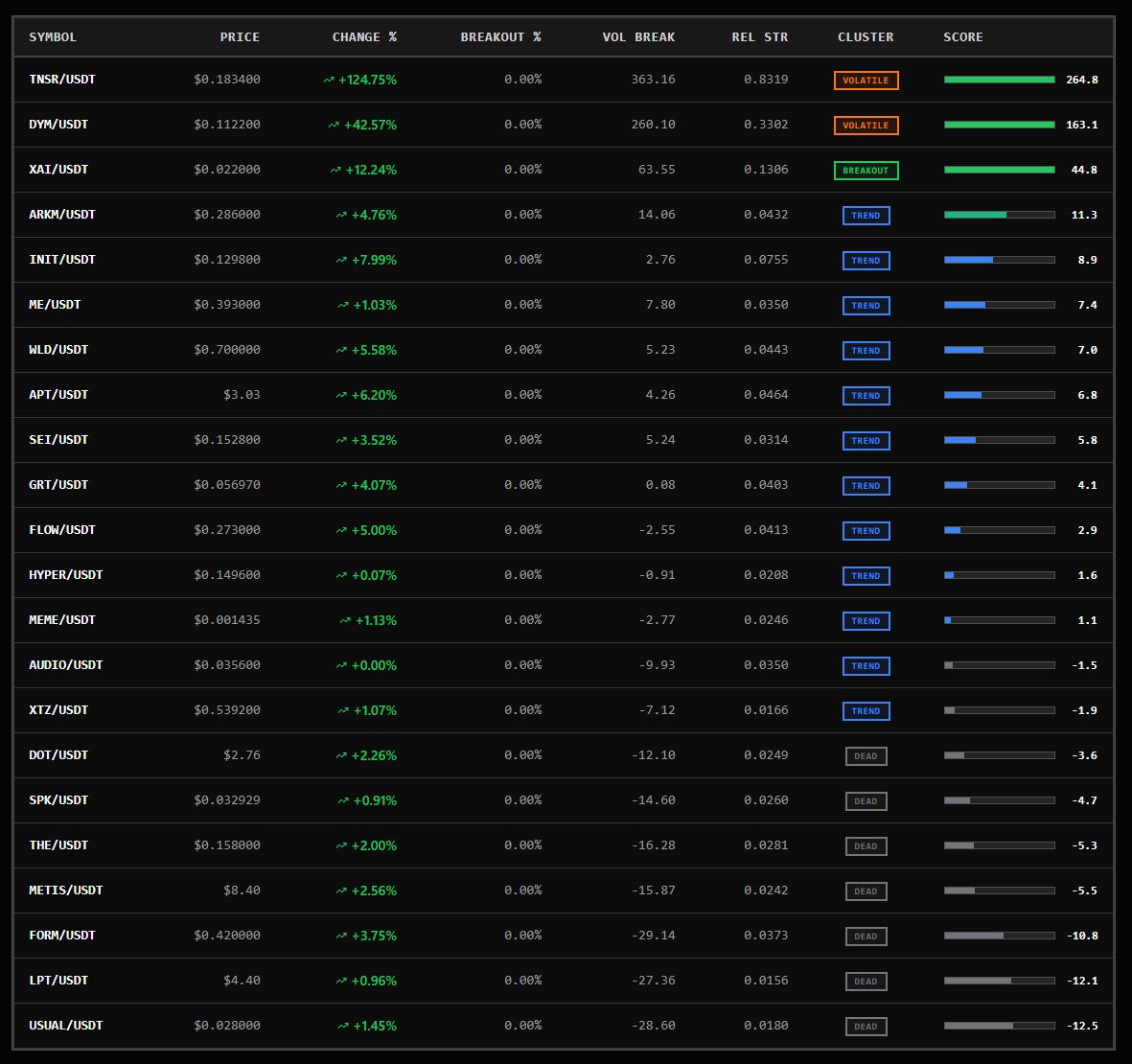Click the trend arrow icon in XTZ/USDT row
Image resolution: width=1132 pixels, height=1064 pixels.
[x=344, y=710]
